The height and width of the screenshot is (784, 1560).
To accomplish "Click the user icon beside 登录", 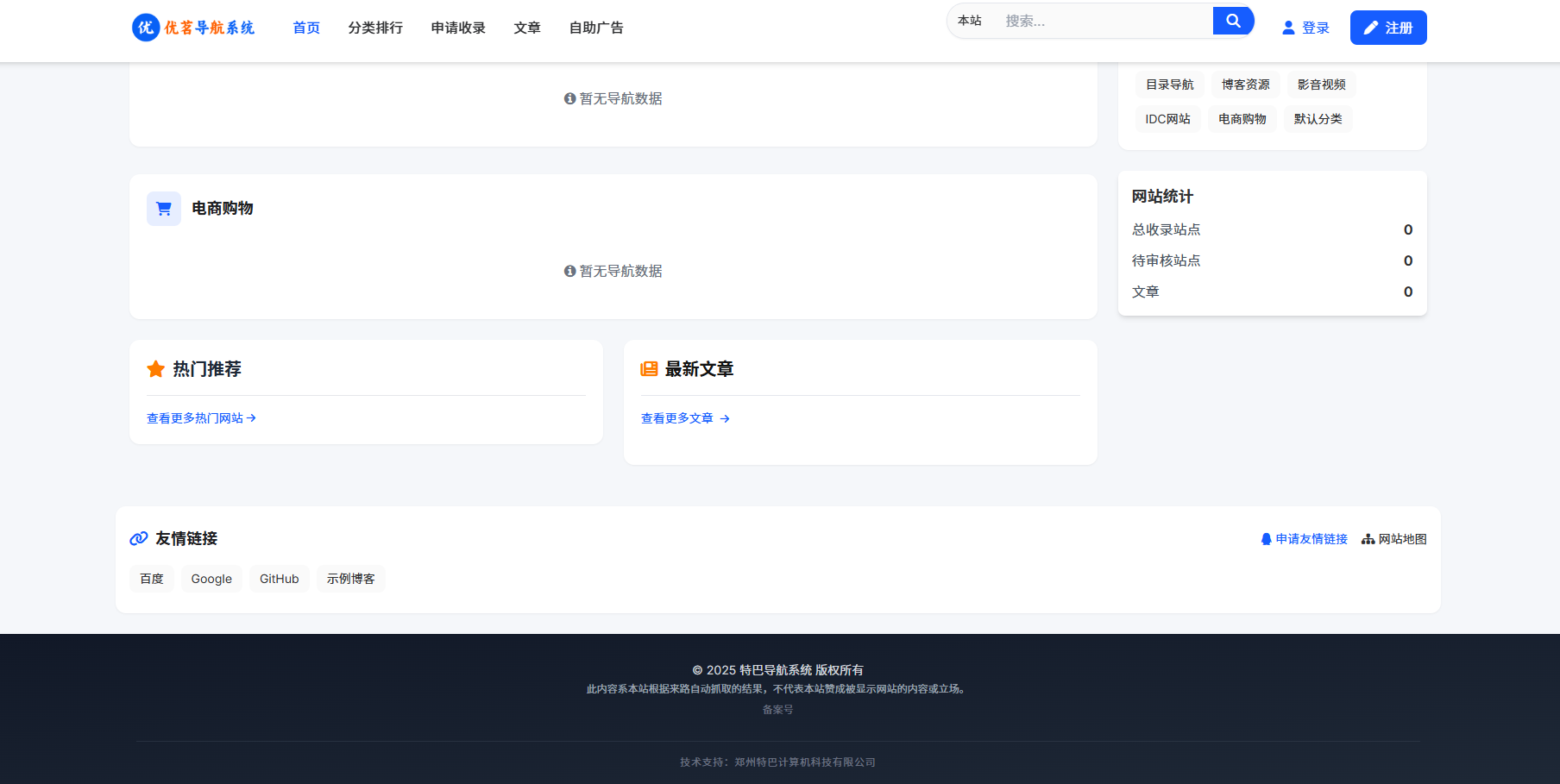I will 1288,28.
